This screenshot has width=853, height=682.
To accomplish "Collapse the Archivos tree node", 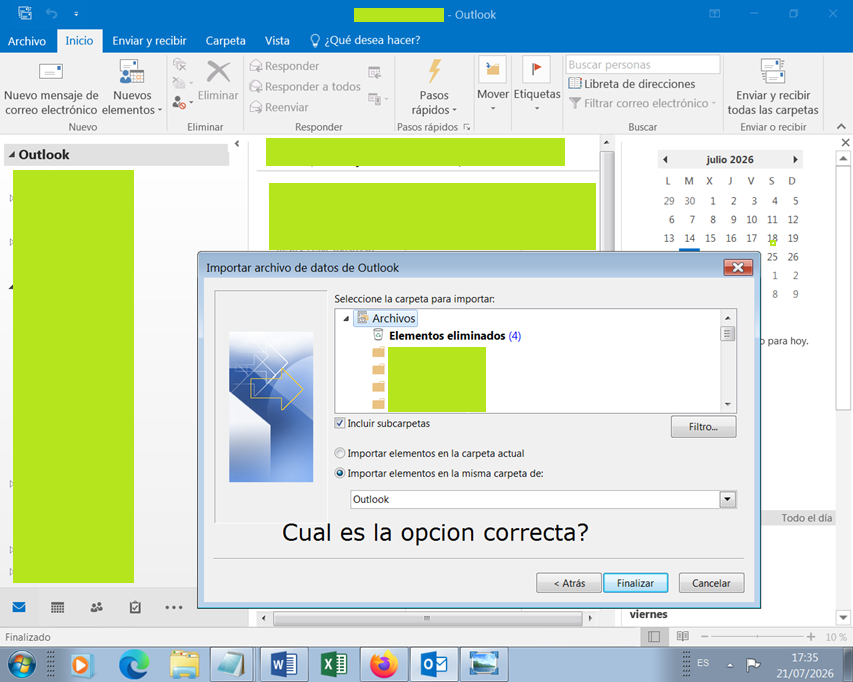I will [x=346, y=319].
